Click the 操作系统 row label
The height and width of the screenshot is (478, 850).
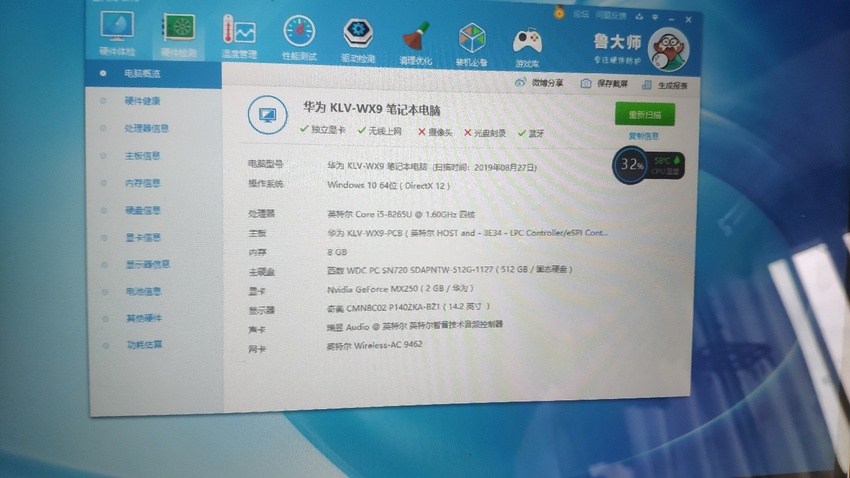[x=266, y=184]
